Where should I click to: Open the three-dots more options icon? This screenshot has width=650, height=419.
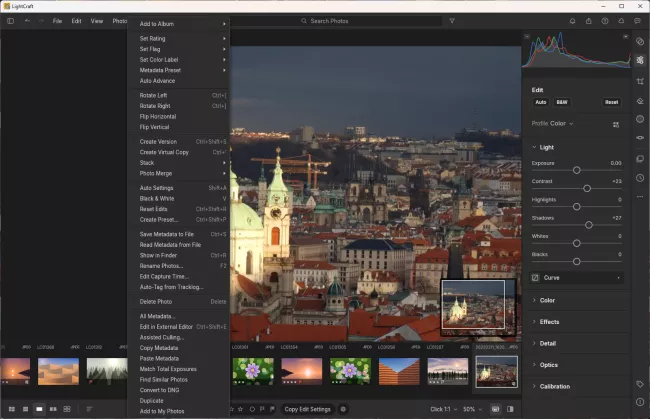pos(640,196)
